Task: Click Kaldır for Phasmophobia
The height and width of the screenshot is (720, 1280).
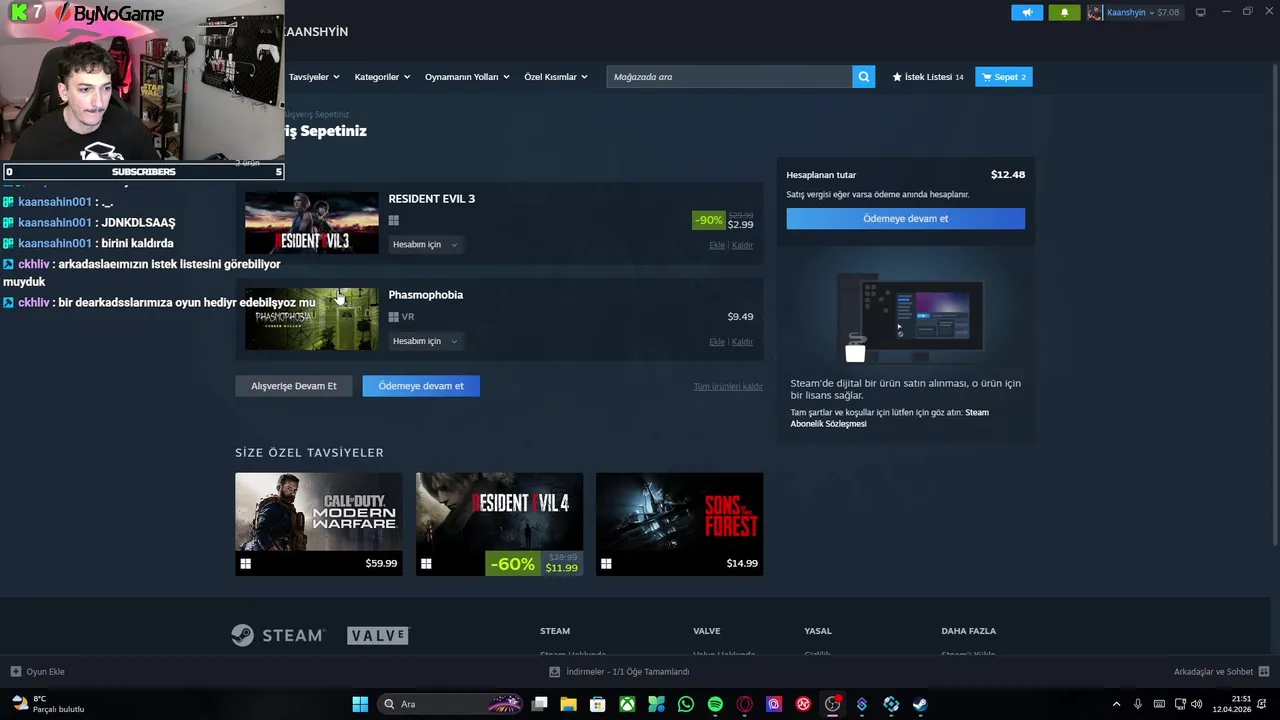Action: tap(742, 342)
